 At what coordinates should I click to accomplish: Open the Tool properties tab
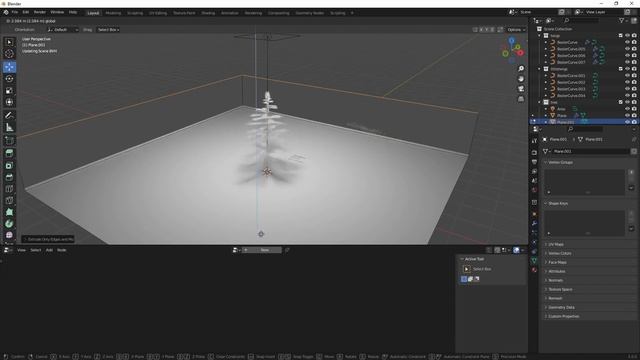(534, 141)
